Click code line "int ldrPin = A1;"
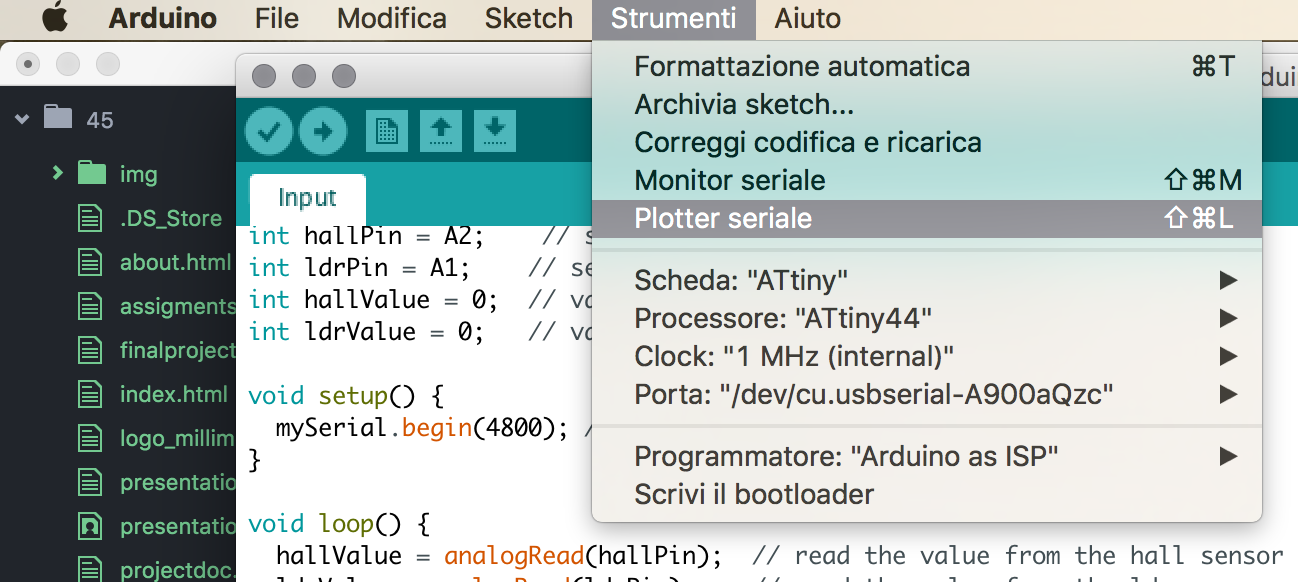Viewport: 1298px width, 582px height. pyautogui.click(x=359, y=268)
